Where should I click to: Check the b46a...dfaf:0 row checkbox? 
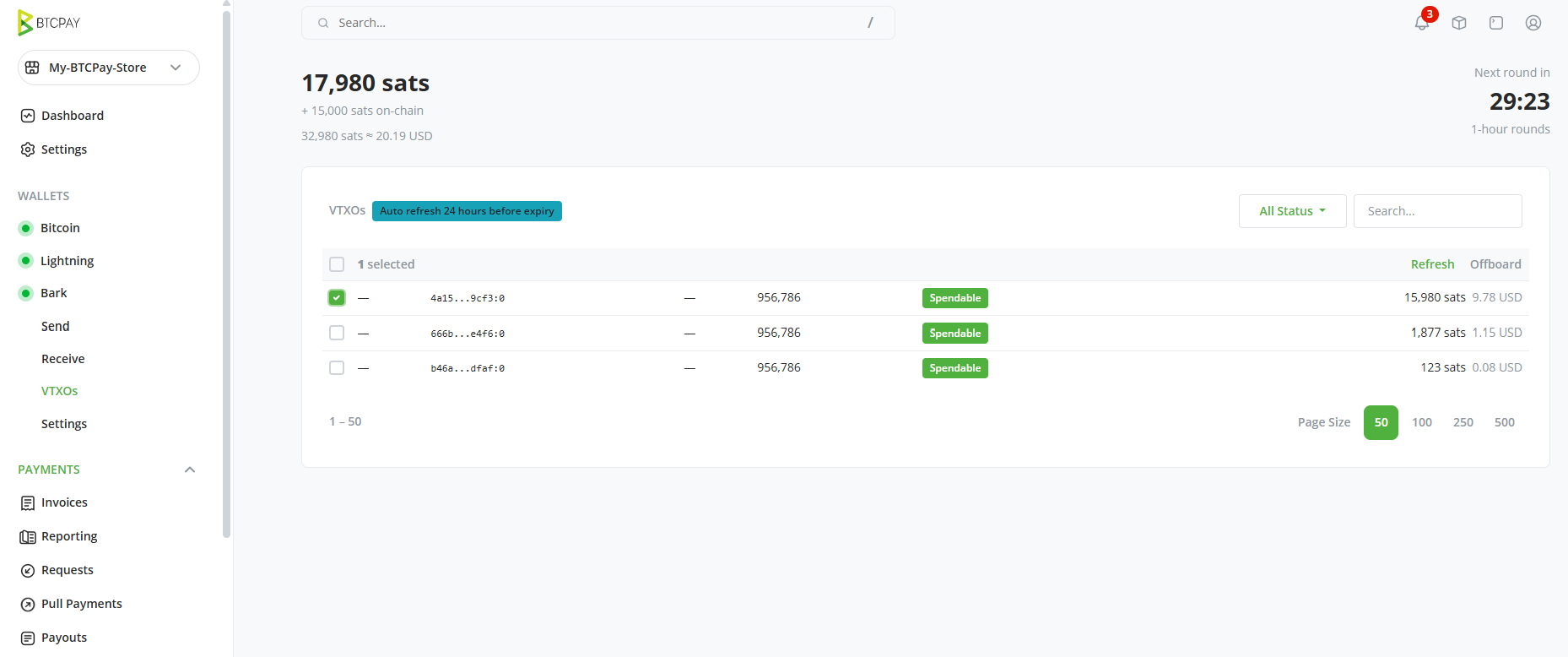tap(337, 367)
